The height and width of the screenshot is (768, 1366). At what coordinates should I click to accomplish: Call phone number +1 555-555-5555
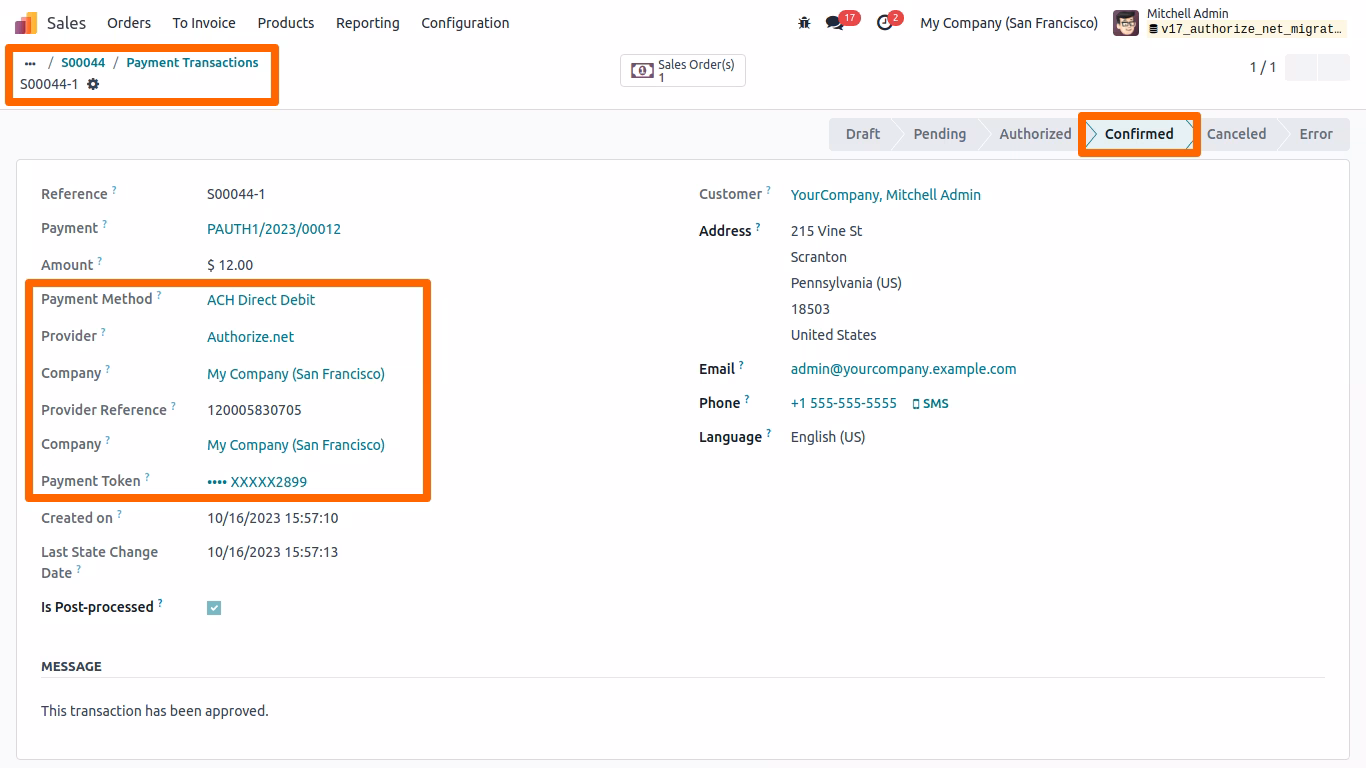coord(844,404)
